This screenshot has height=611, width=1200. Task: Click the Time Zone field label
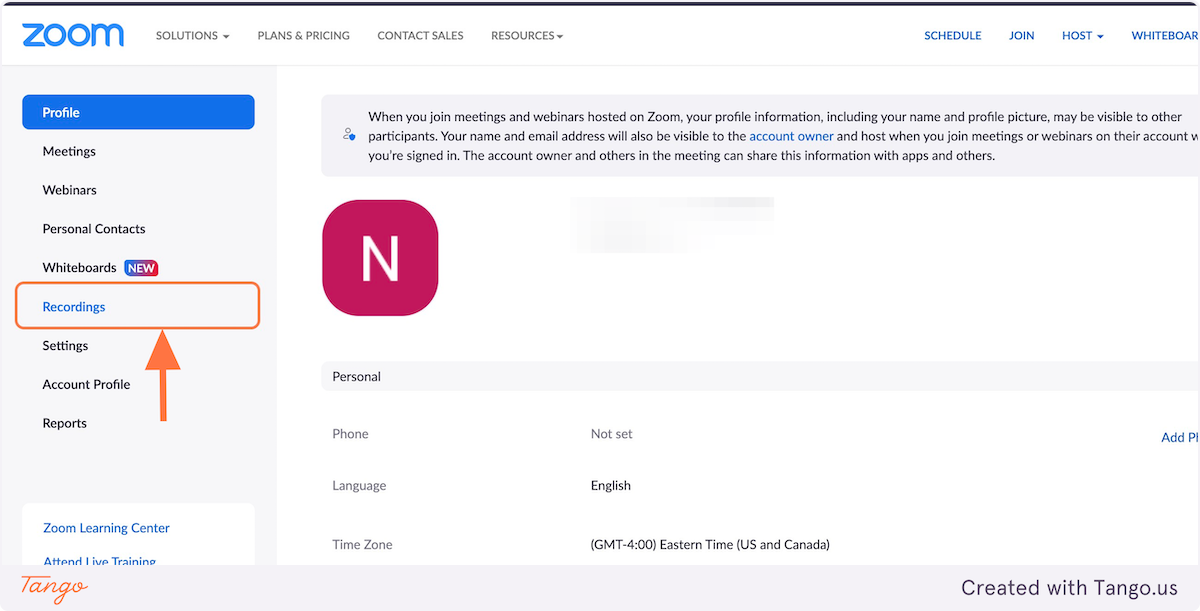pyautogui.click(x=362, y=545)
